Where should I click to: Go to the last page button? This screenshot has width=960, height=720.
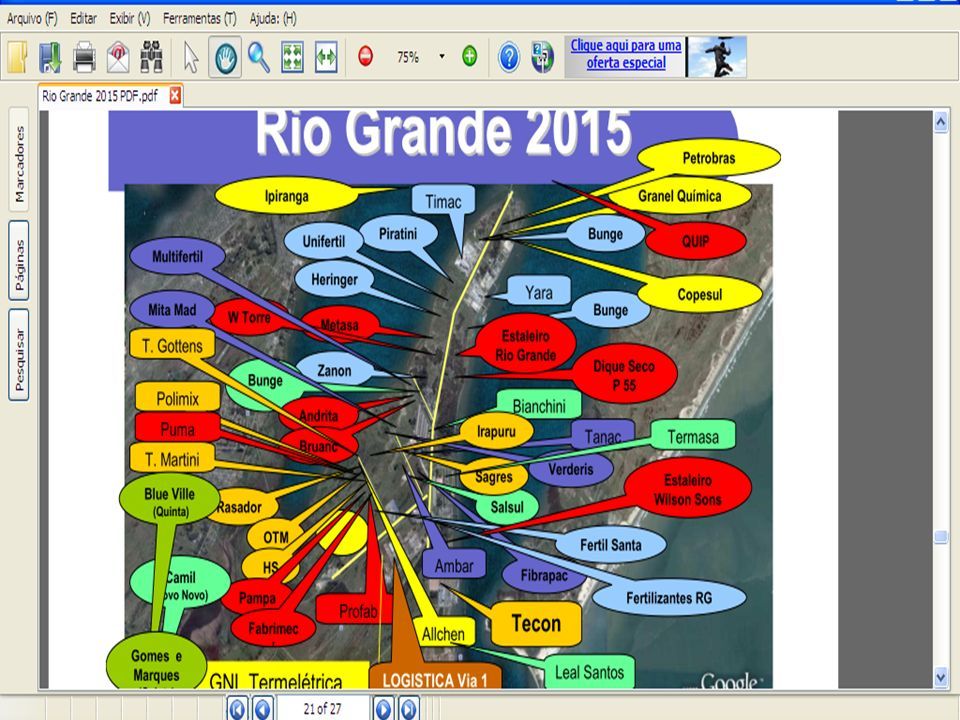coord(408,708)
